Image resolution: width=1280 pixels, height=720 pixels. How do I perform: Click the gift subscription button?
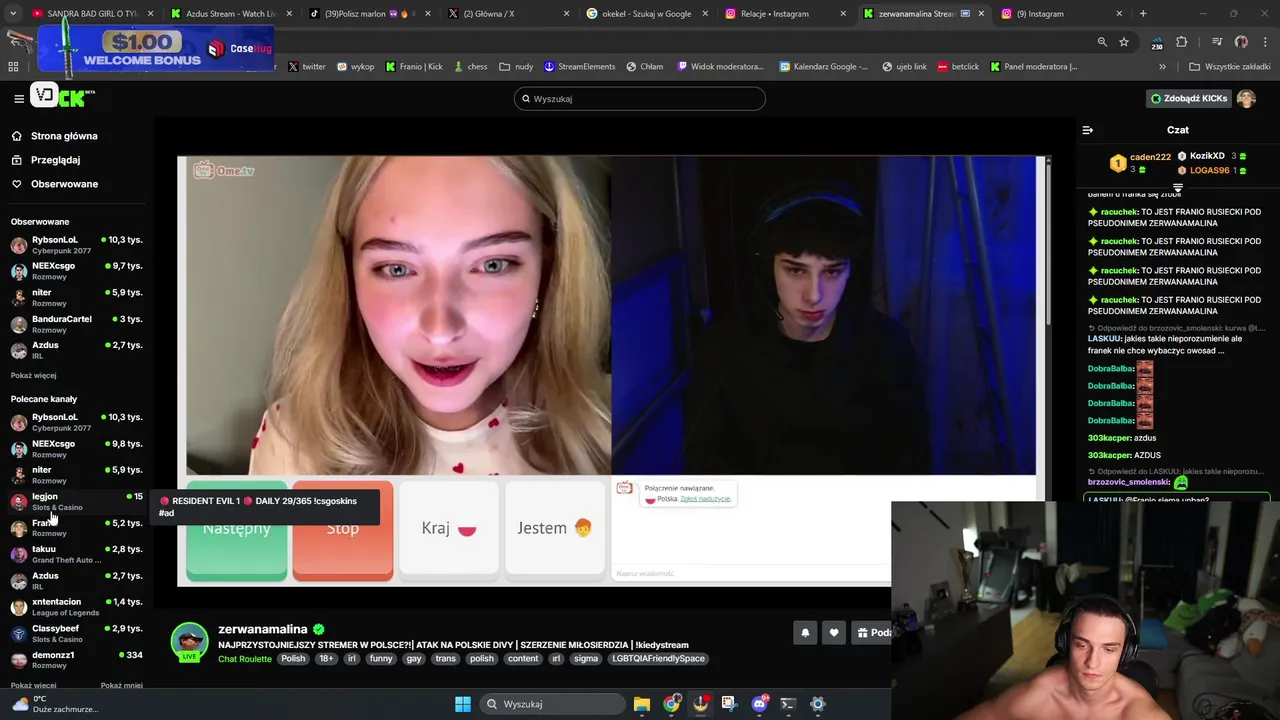point(871,632)
